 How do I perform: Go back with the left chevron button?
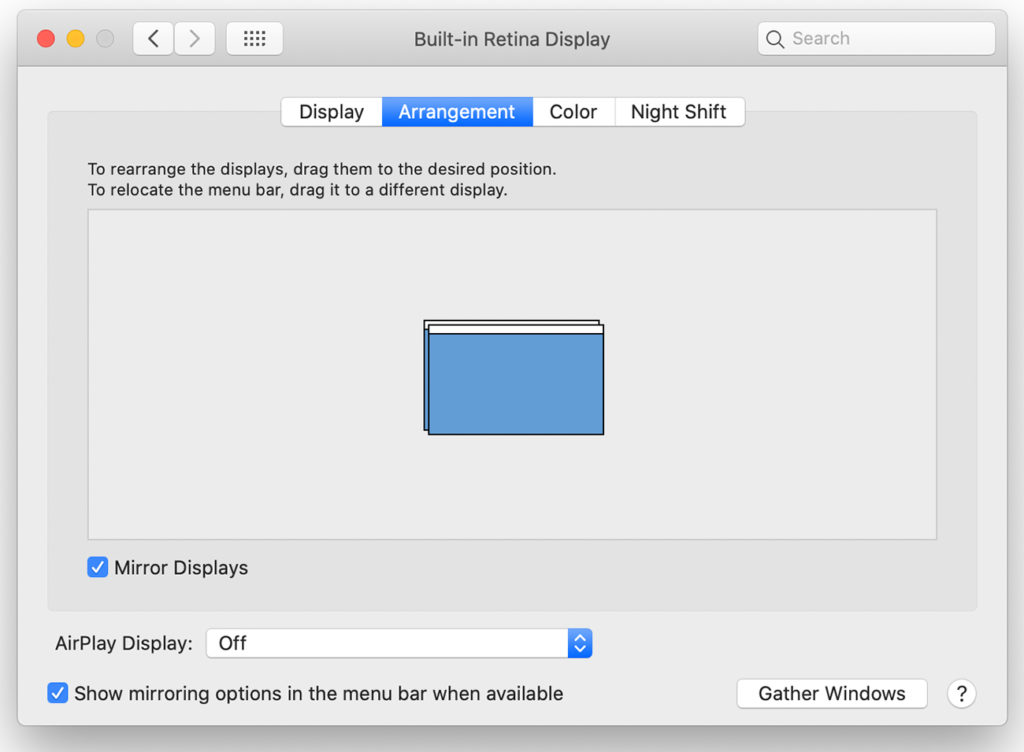(153, 39)
